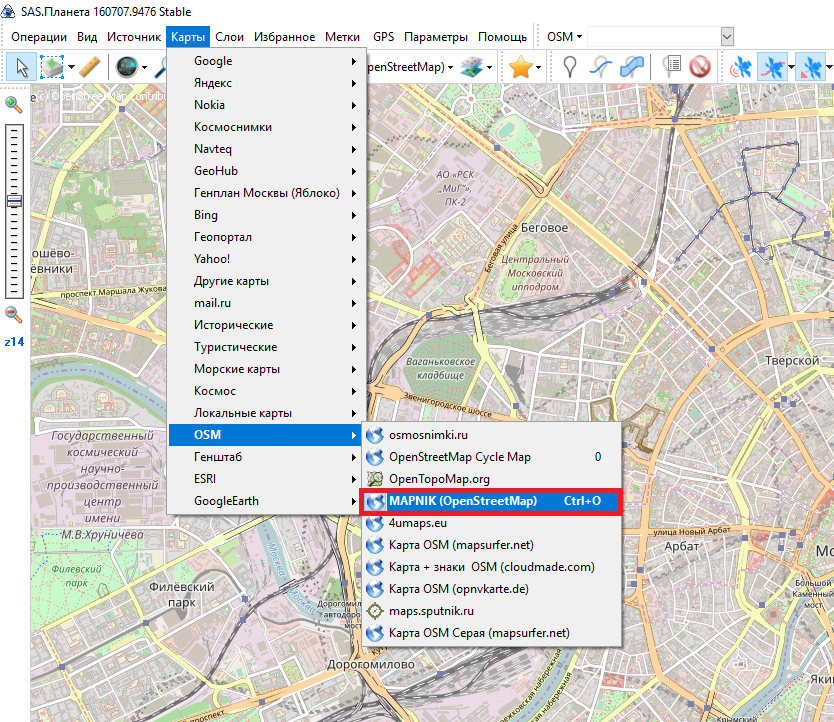Zoom out with the red magnifier
Viewport: 834px width, 722px height.
pyautogui.click(x=14, y=315)
